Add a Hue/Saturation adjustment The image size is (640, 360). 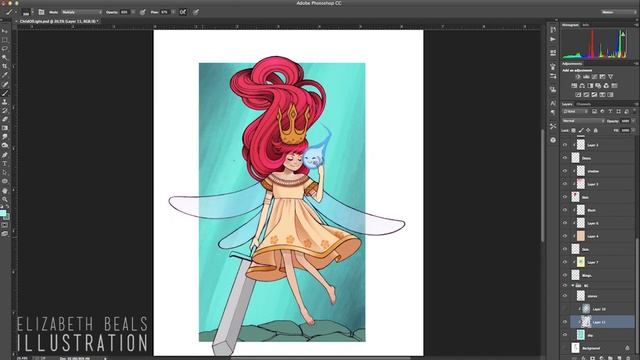(574, 86)
